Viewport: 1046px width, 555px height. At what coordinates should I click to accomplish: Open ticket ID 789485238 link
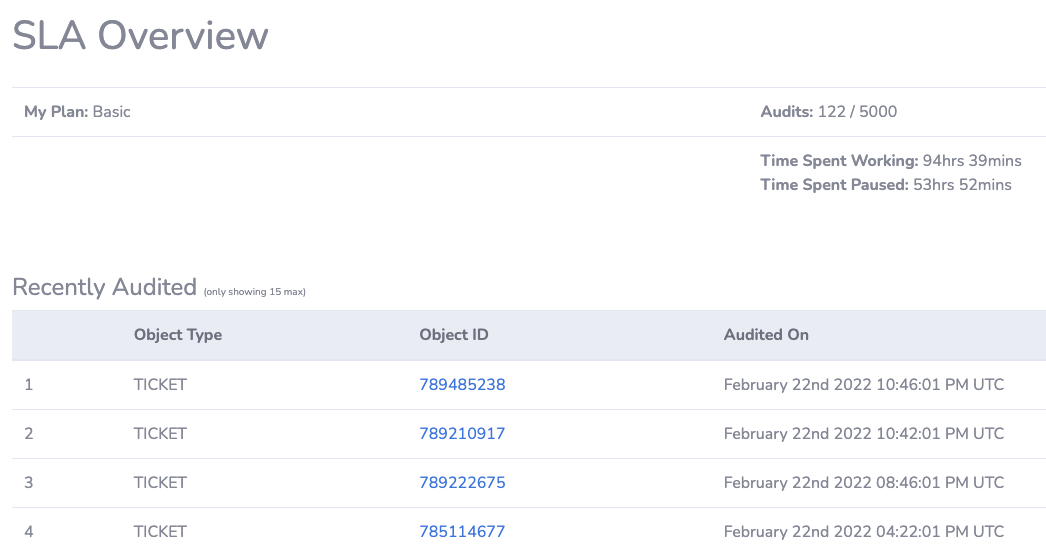click(462, 385)
